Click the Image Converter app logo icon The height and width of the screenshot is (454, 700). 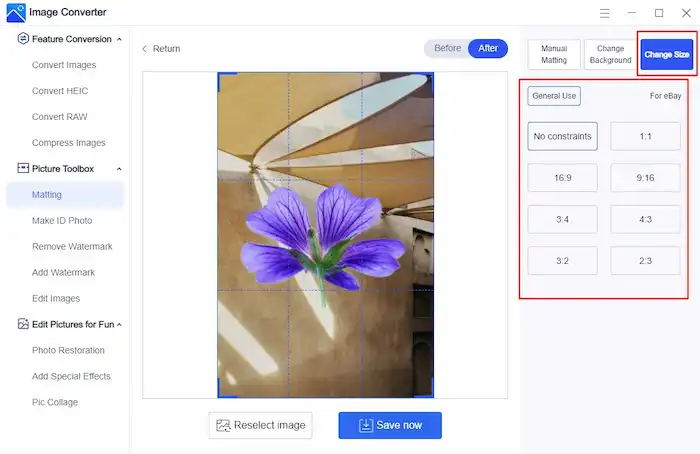[x=16, y=13]
